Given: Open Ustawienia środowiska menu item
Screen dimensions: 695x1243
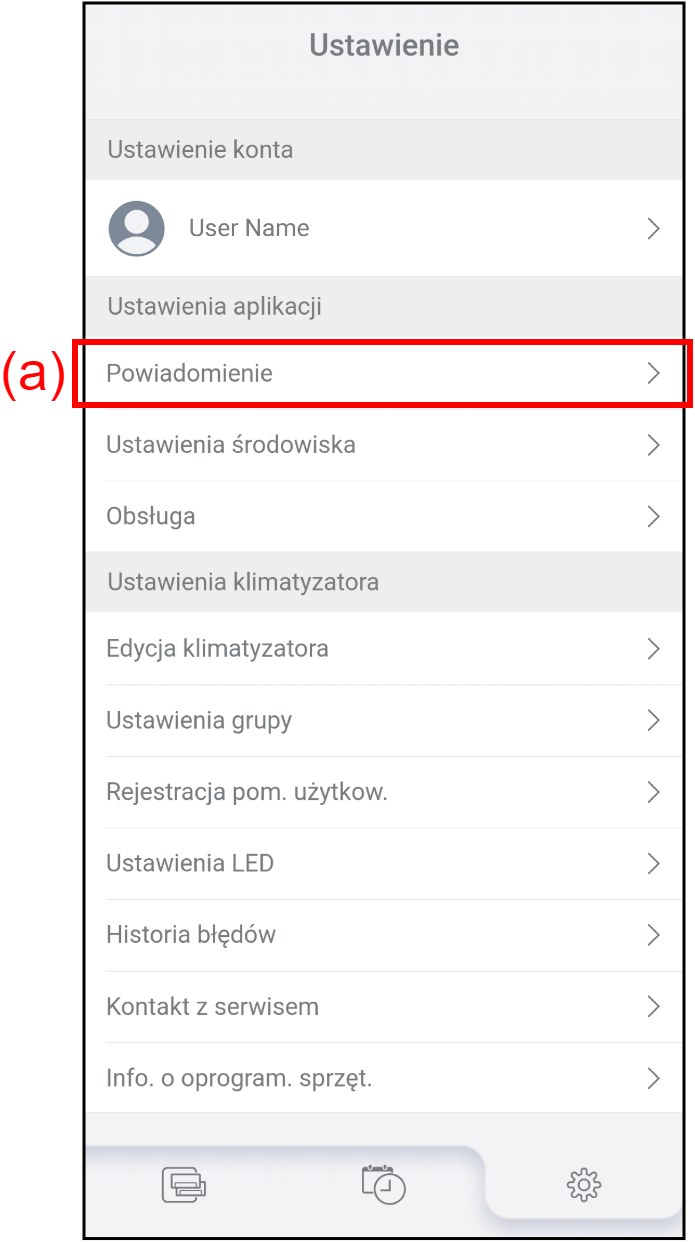Looking at the screenshot, I should pos(231,445).
